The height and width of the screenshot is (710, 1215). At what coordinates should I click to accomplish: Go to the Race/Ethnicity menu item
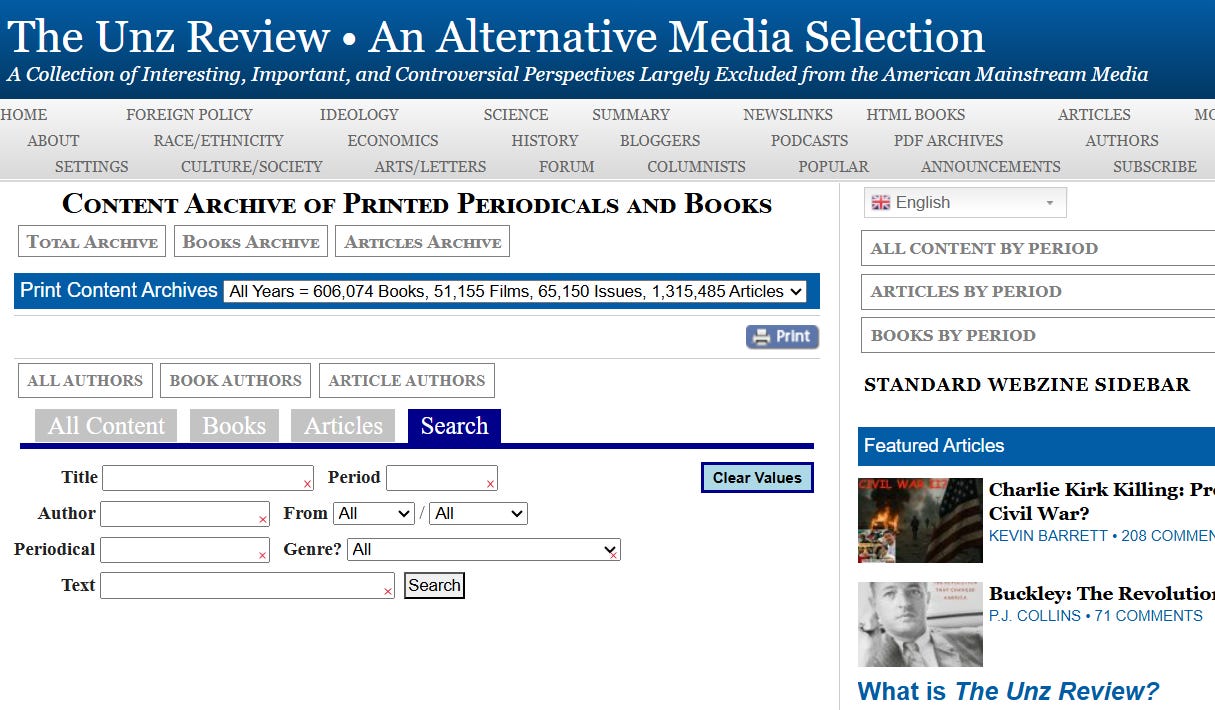[218, 141]
